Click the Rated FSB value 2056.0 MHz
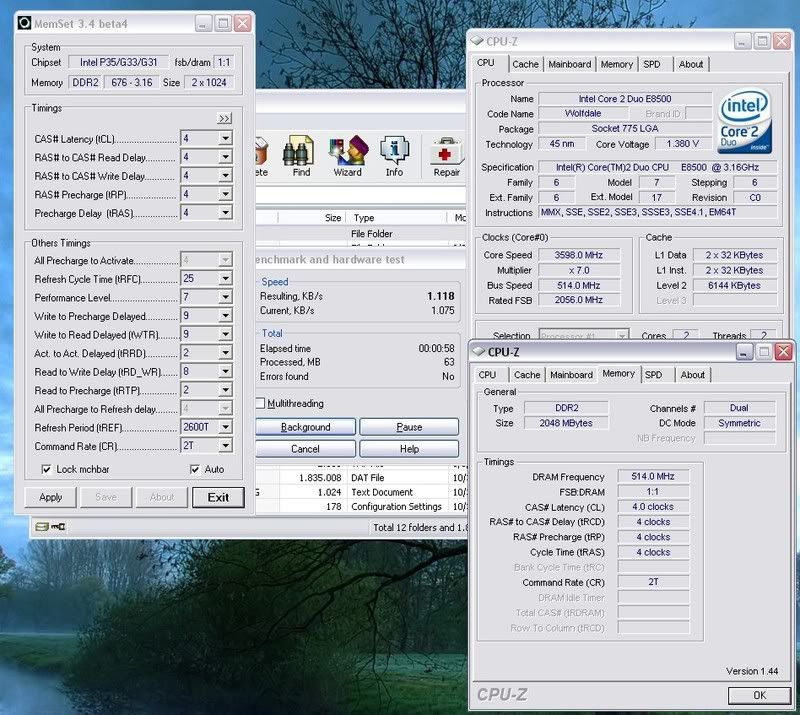 coord(579,300)
